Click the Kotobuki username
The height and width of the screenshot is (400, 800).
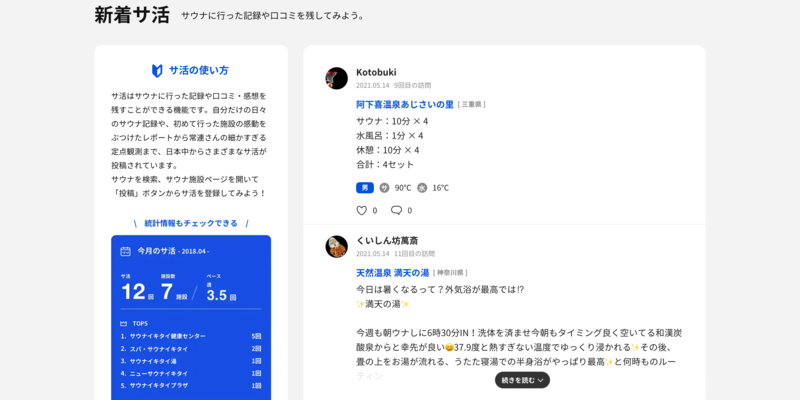click(x=376, y=72)
